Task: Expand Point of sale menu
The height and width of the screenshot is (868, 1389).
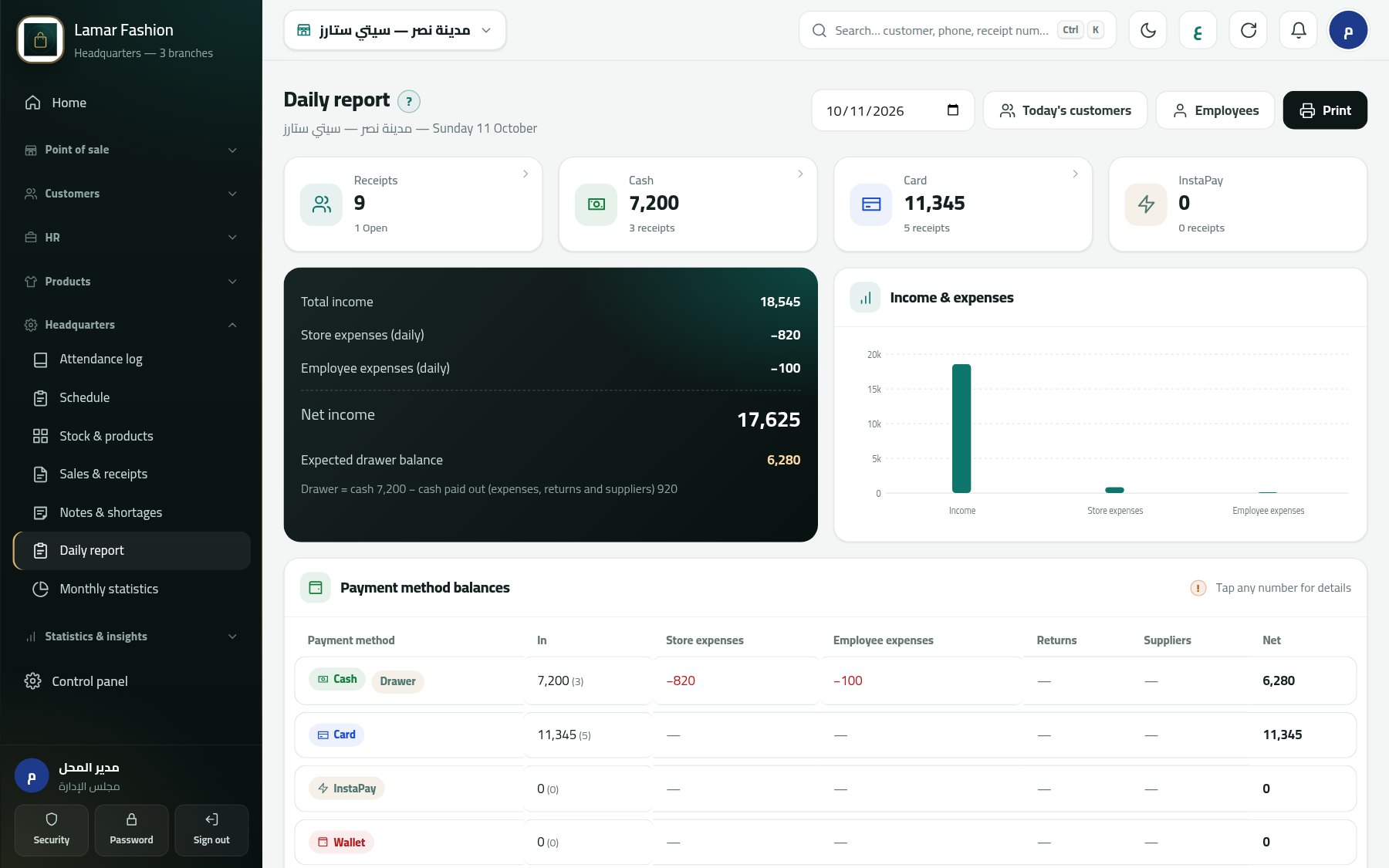Action: pyautogui.click(x=131, y=150)
